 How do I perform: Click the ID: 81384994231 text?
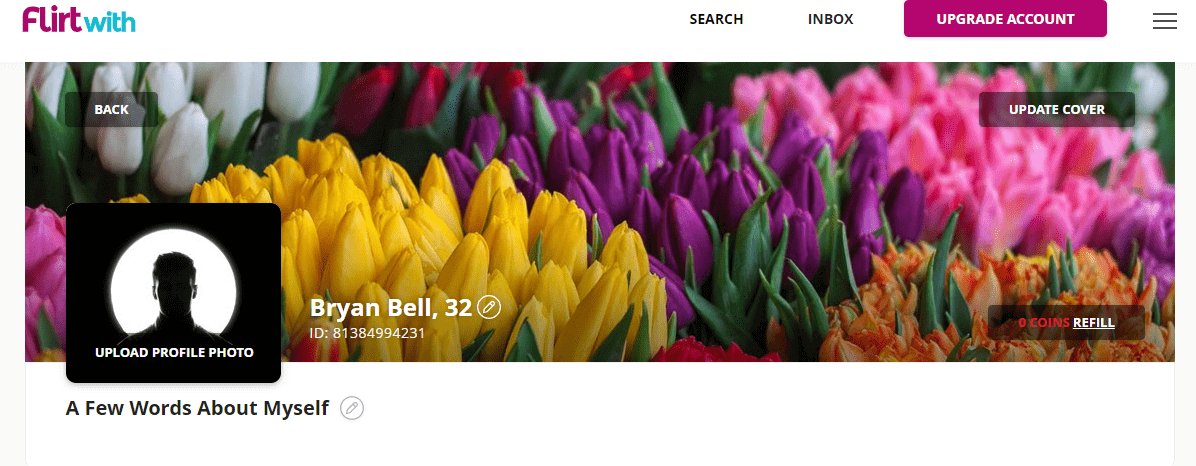click(x=367, y=333)
